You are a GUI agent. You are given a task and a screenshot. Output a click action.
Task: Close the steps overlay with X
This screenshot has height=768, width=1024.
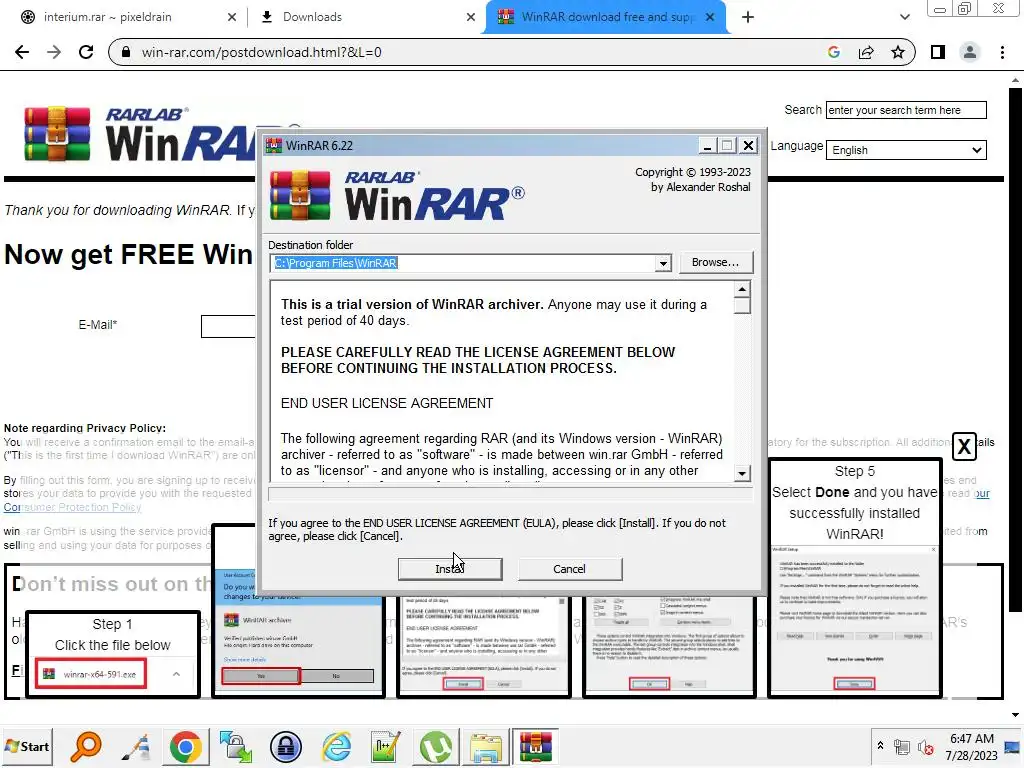(964, 447)
